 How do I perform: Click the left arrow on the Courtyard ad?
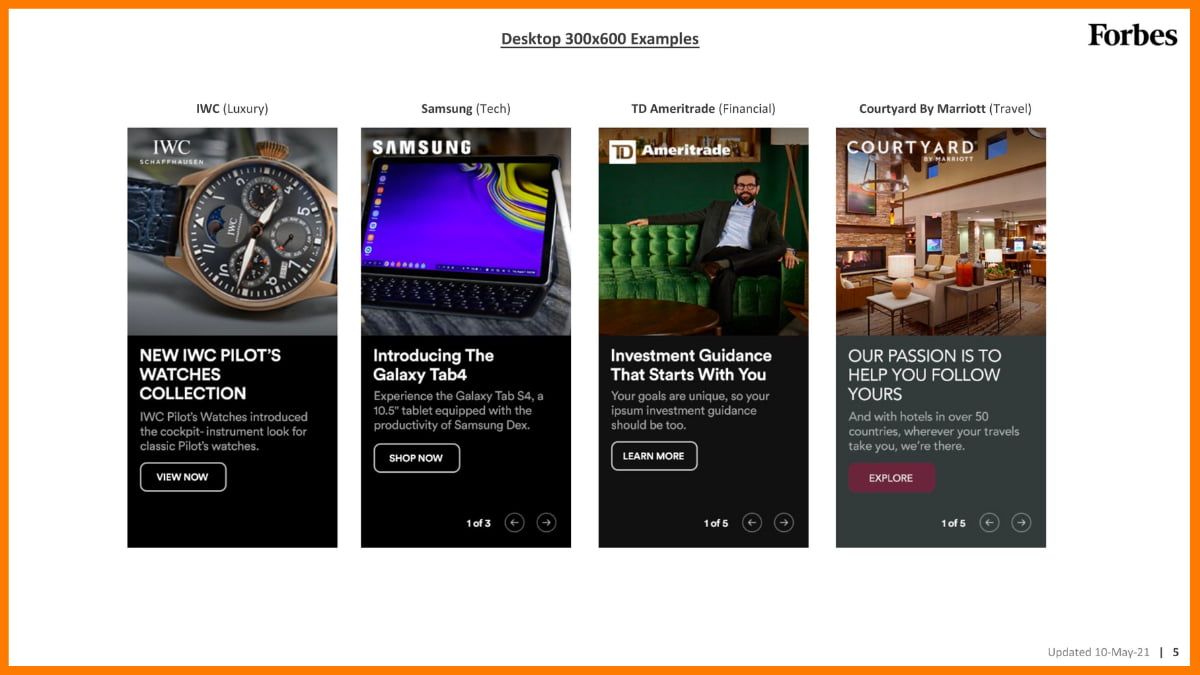[x=989, y=522]
